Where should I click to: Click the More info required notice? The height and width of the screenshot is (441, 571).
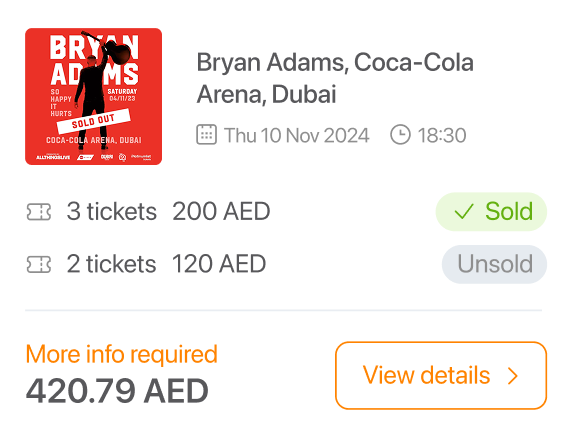pyautogui.click(x=122, y=354)
